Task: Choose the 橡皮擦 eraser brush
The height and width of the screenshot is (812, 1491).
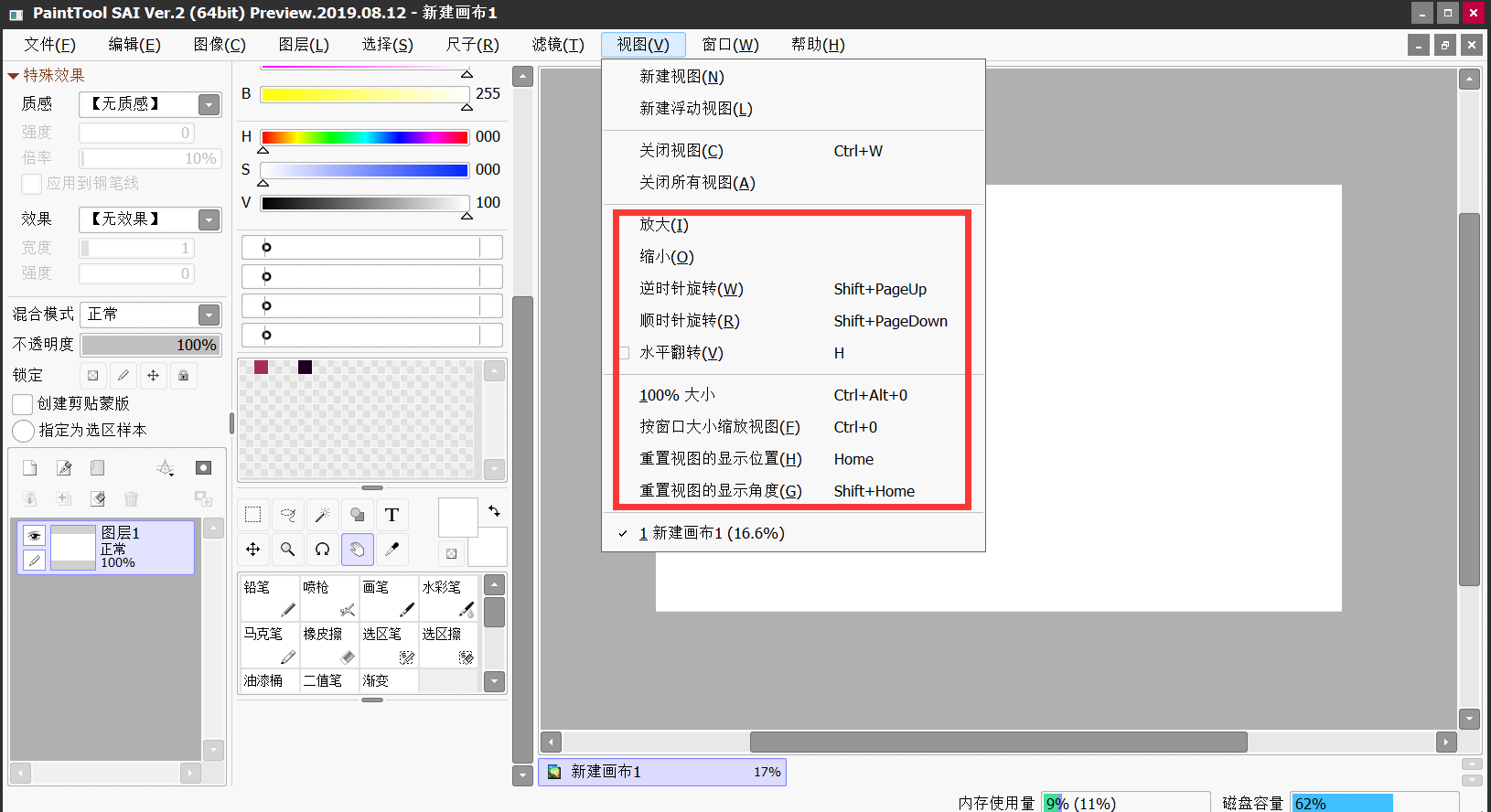Action: (329, 645)
